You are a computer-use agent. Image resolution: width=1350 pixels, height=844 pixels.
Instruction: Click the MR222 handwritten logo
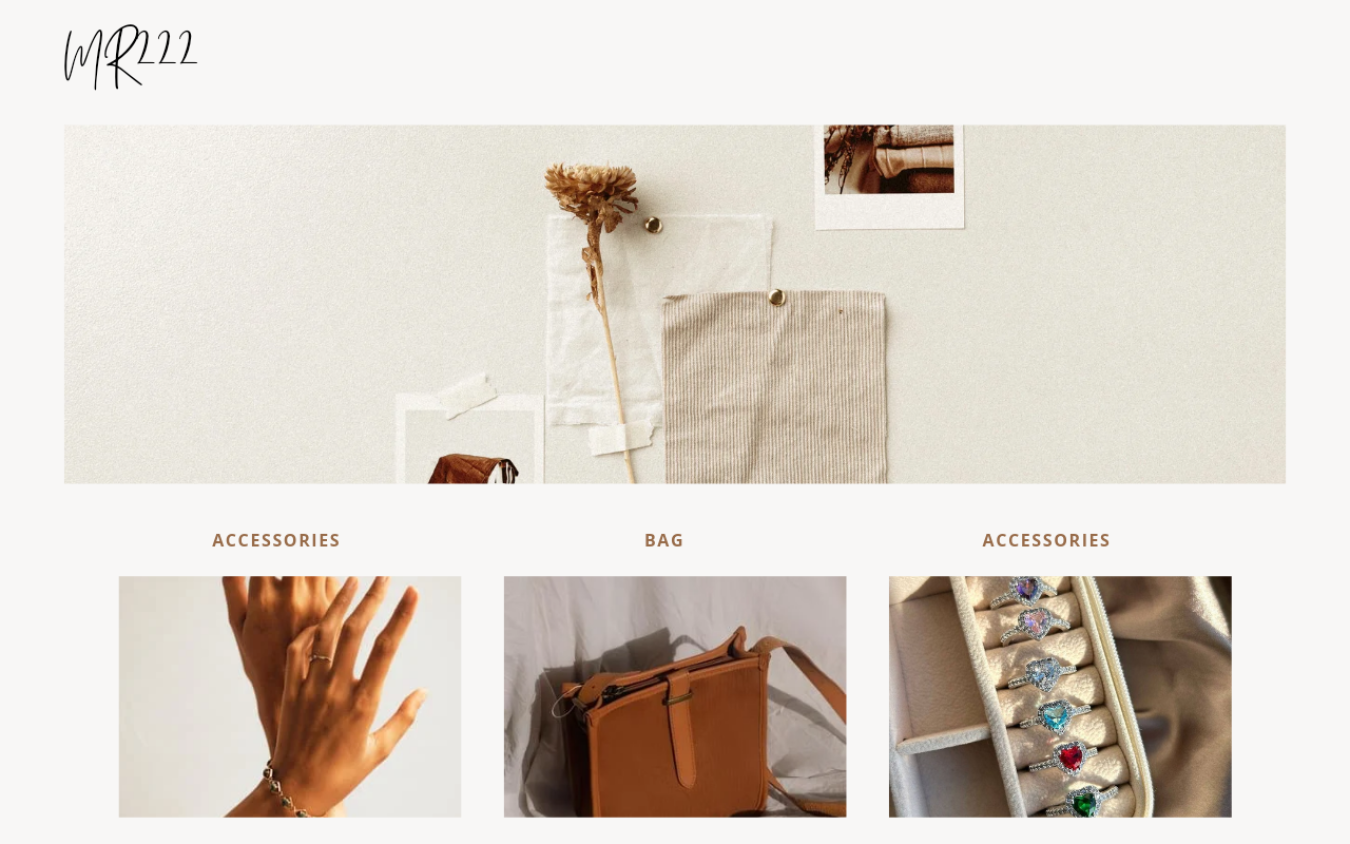130,56
